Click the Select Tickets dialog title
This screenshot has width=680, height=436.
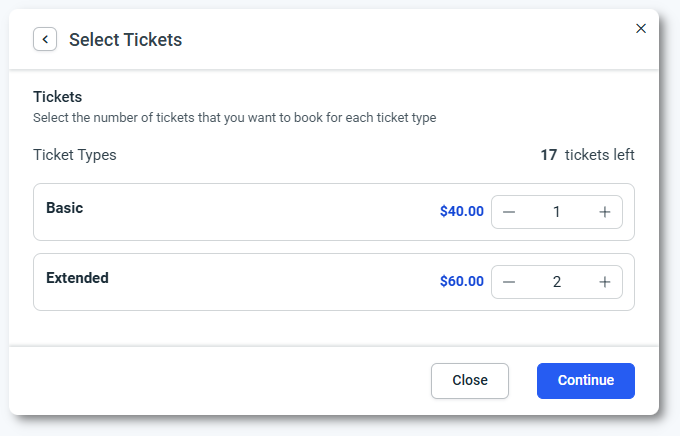pos(125,40)
